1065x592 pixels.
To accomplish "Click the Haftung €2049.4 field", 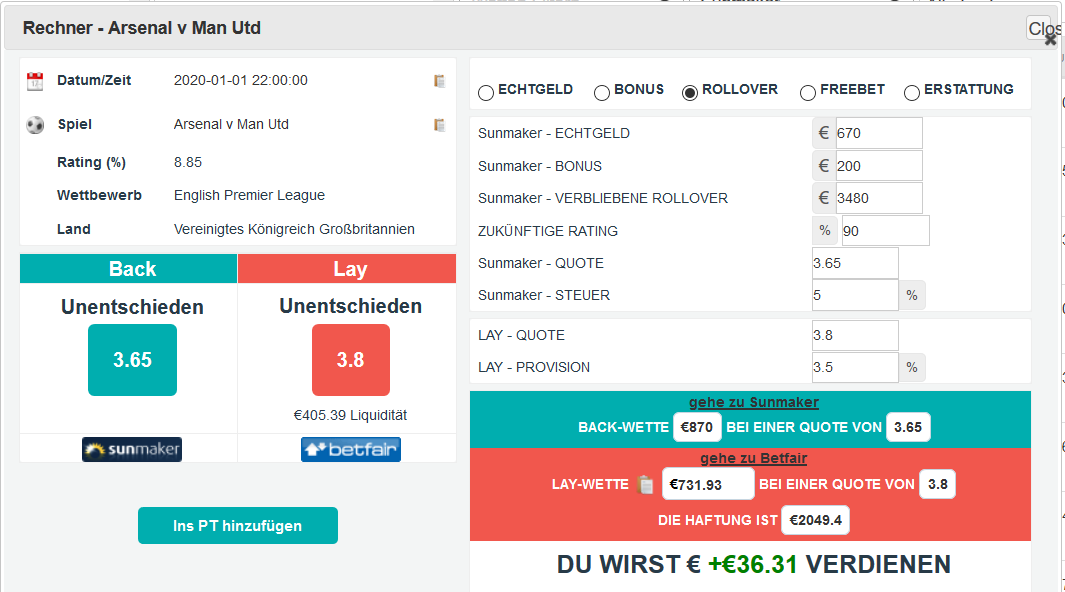I will click(x=815, y=520).
